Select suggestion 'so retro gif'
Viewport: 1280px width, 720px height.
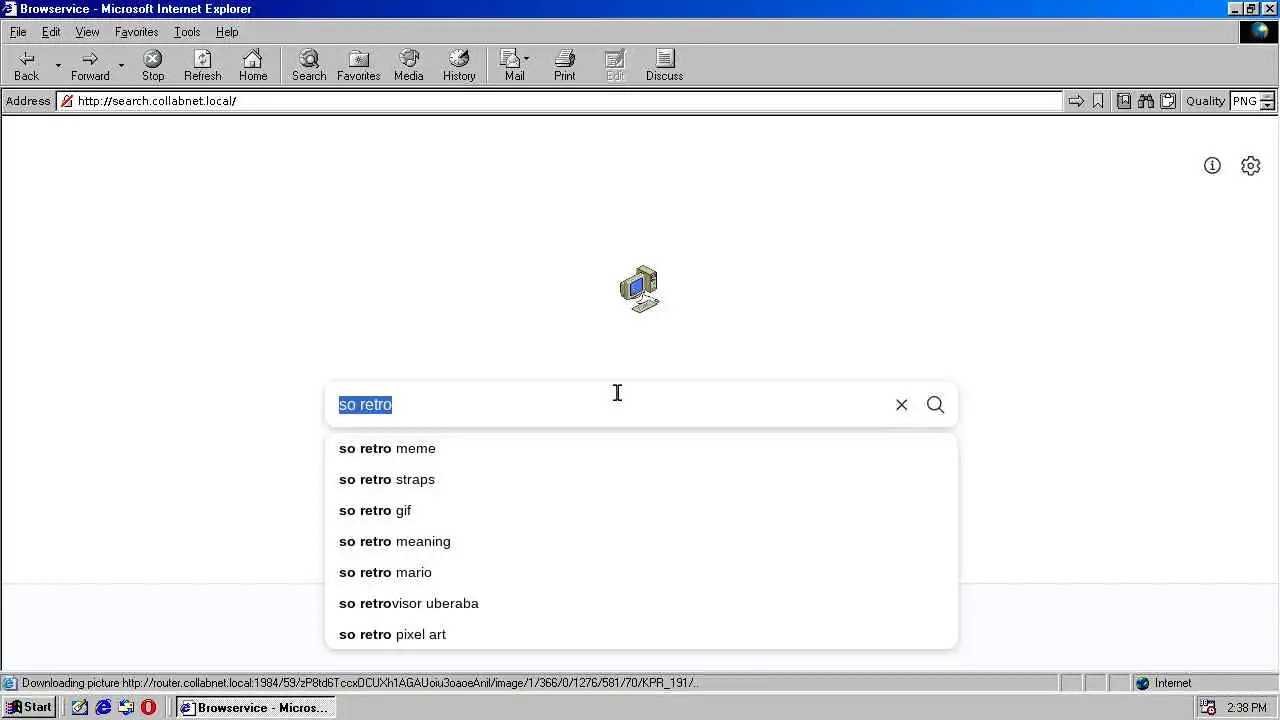pyautogui.click(x=641, y=511)
